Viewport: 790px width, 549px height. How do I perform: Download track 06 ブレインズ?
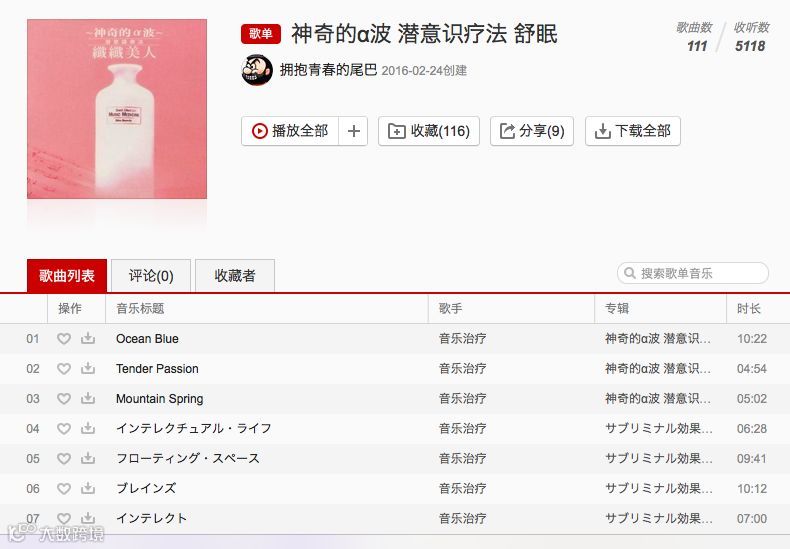point(88,488)
